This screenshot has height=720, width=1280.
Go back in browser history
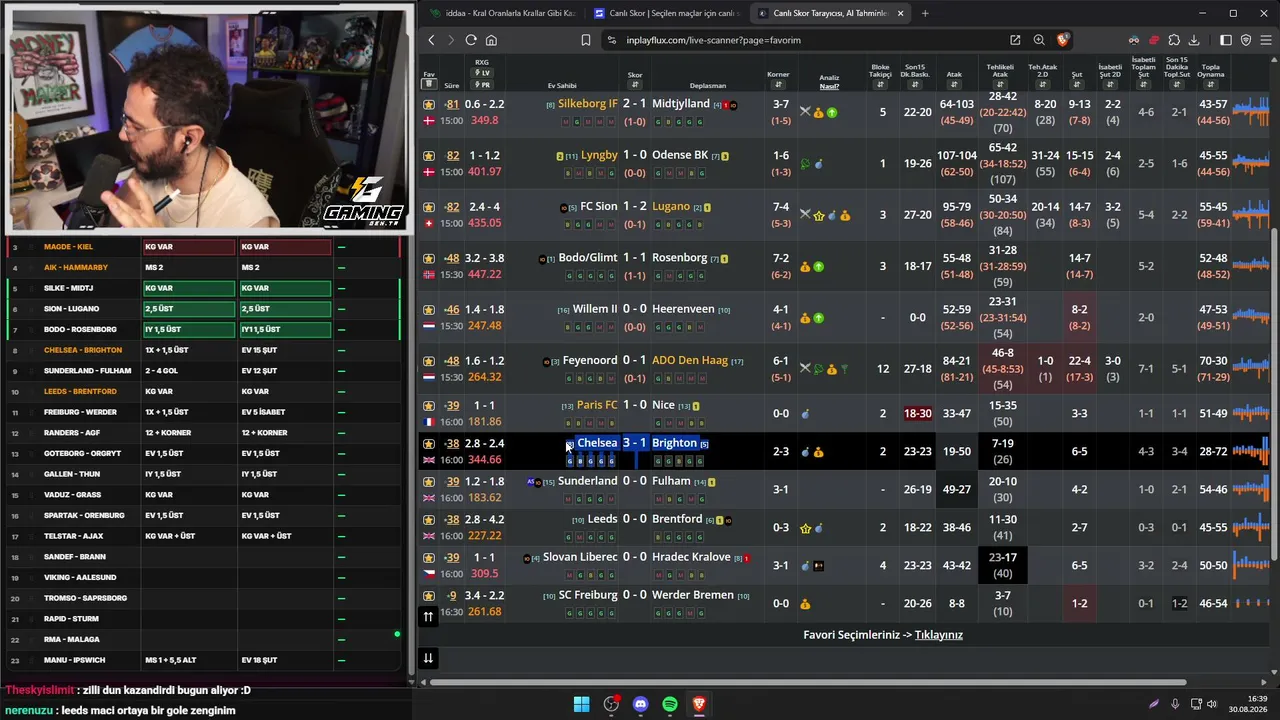point(431,40)
